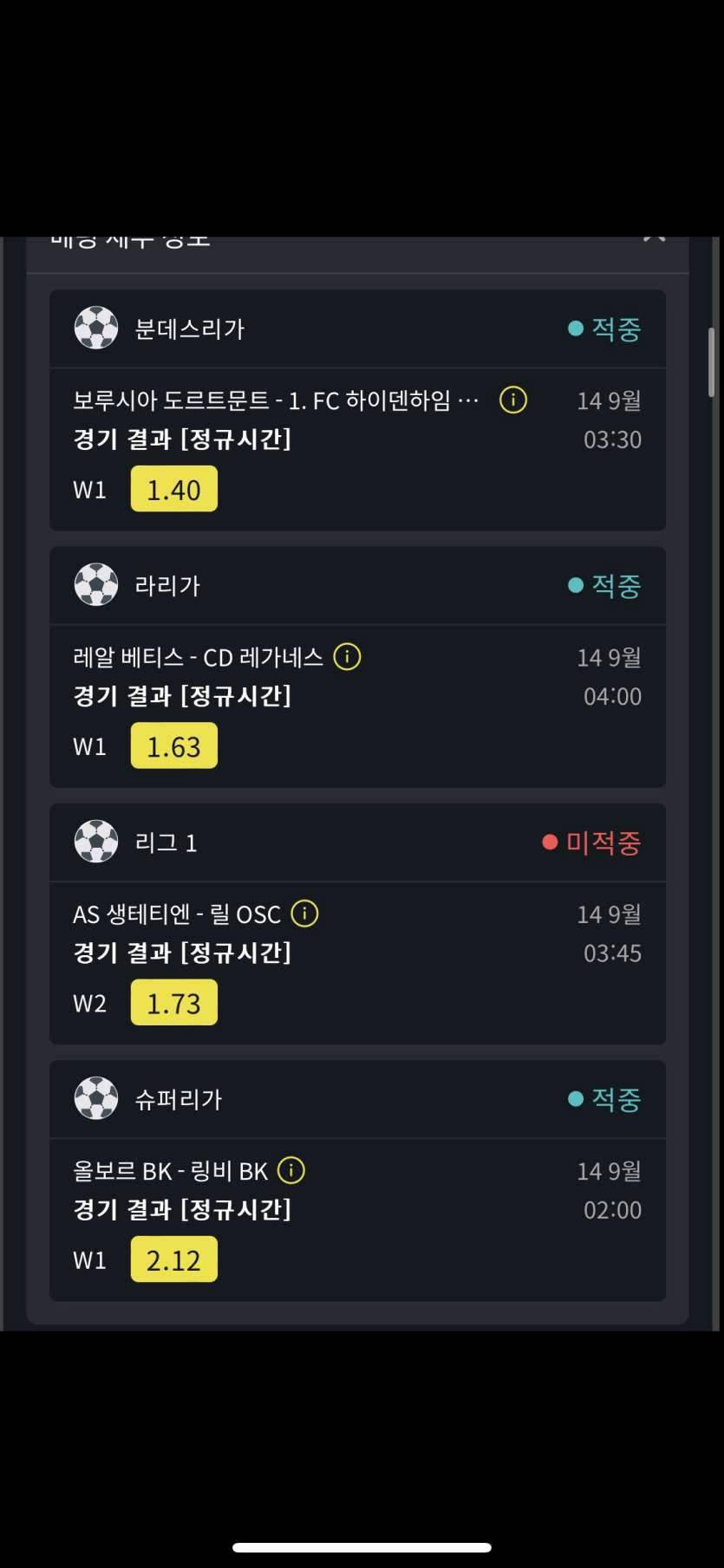Click the 2.12 odds box
Screen dimensions: 724x1568
[173, 1259]
